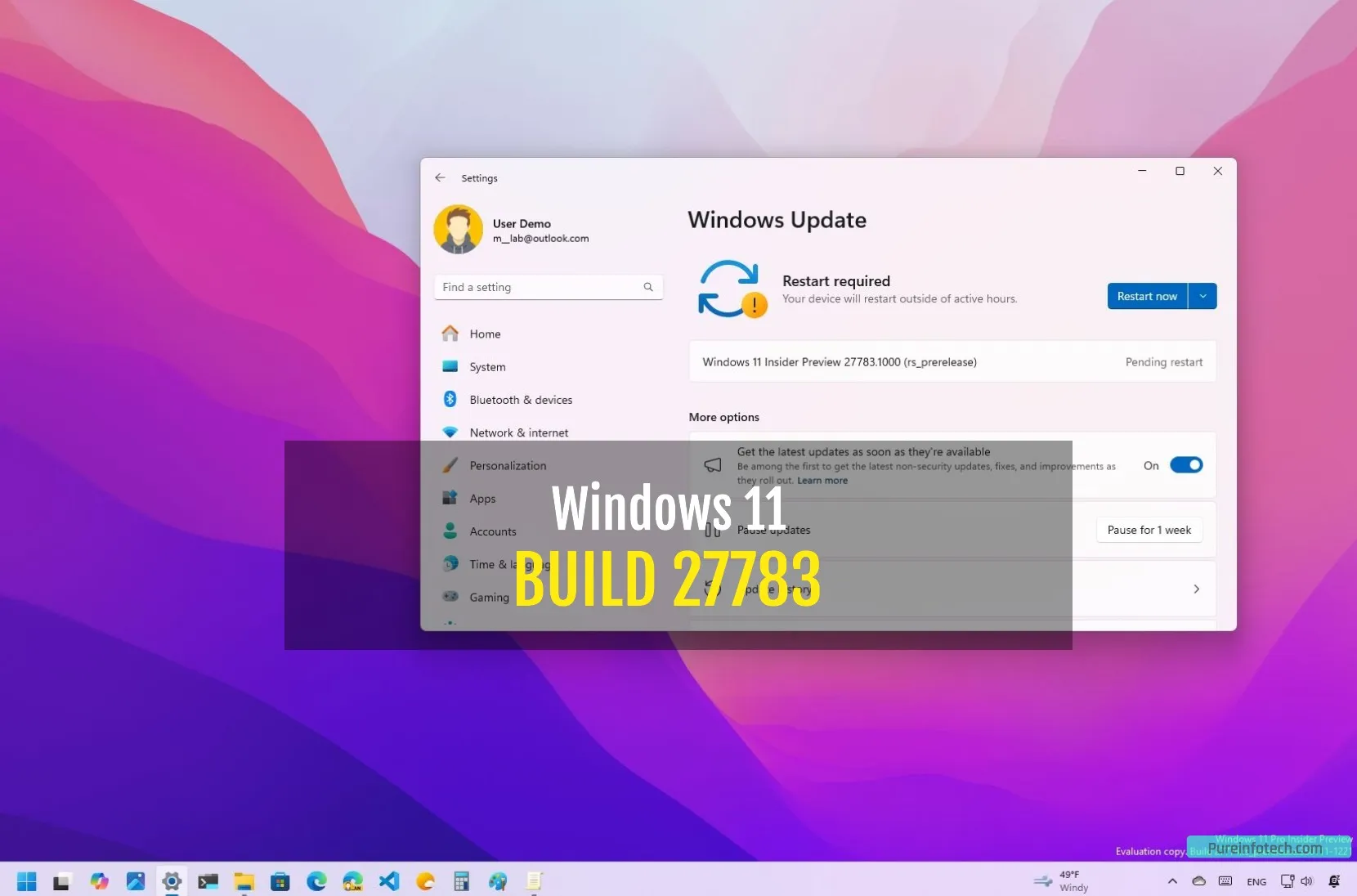The height and width of the screenshot is (896, 1357).
Task: Expand the Restart now dropdown arrow
Action: tap(1202, 296)
